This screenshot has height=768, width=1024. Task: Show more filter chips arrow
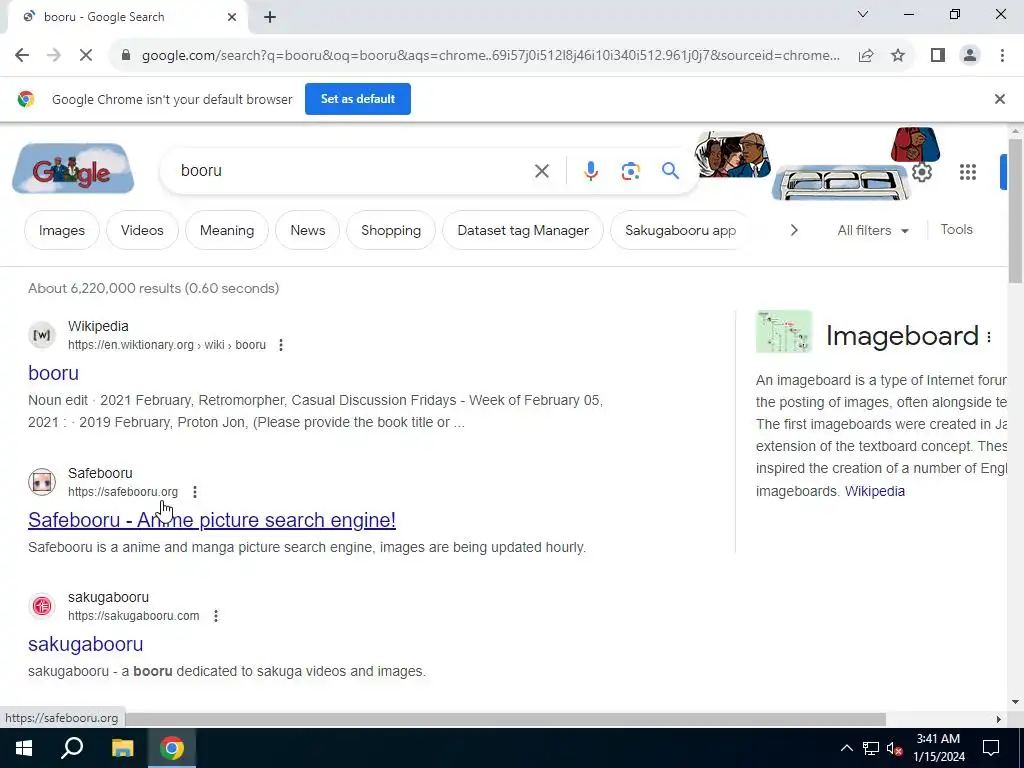pyautogui.click(x=793, y=230)
